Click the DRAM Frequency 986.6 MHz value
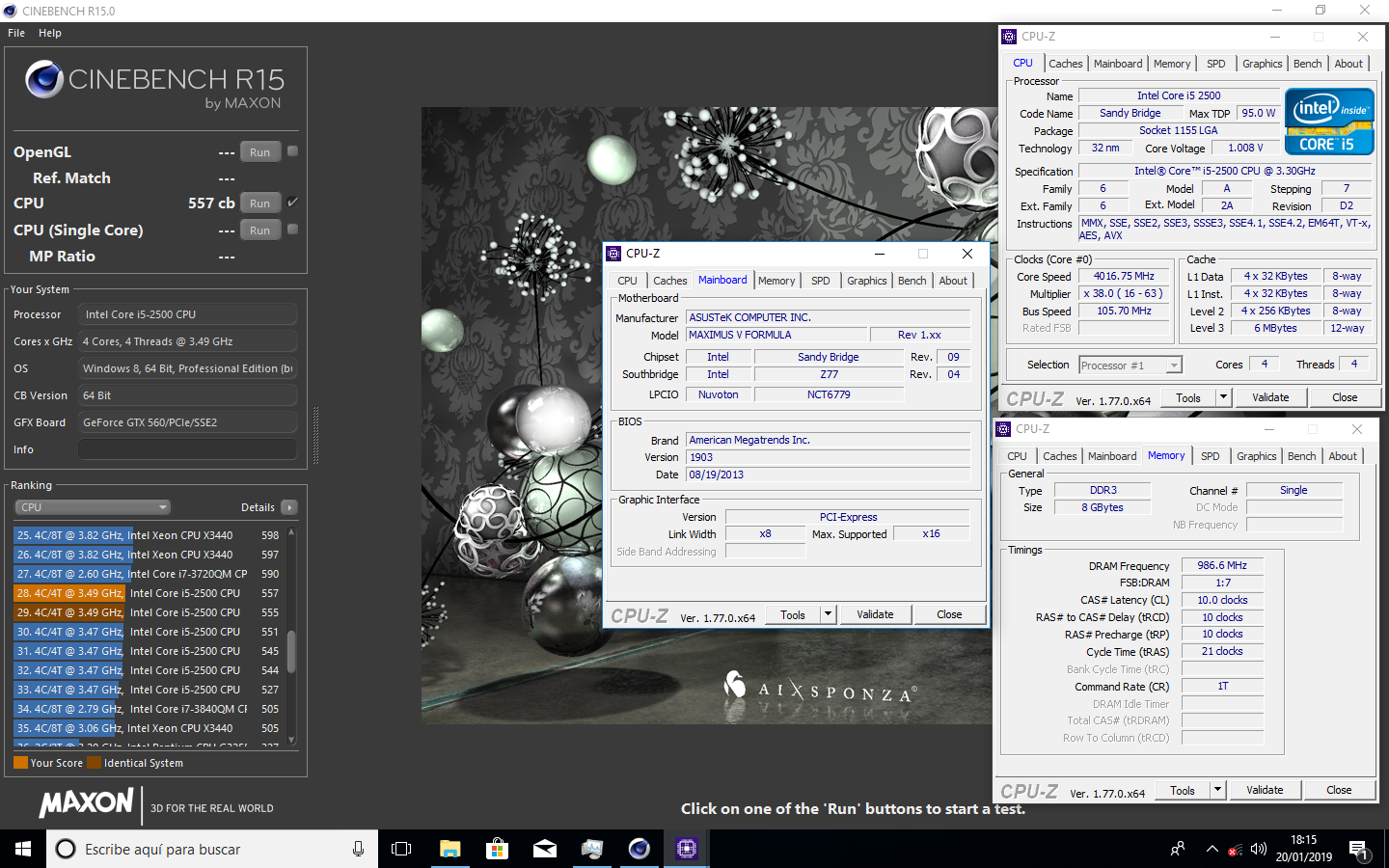 [1222, 565]
